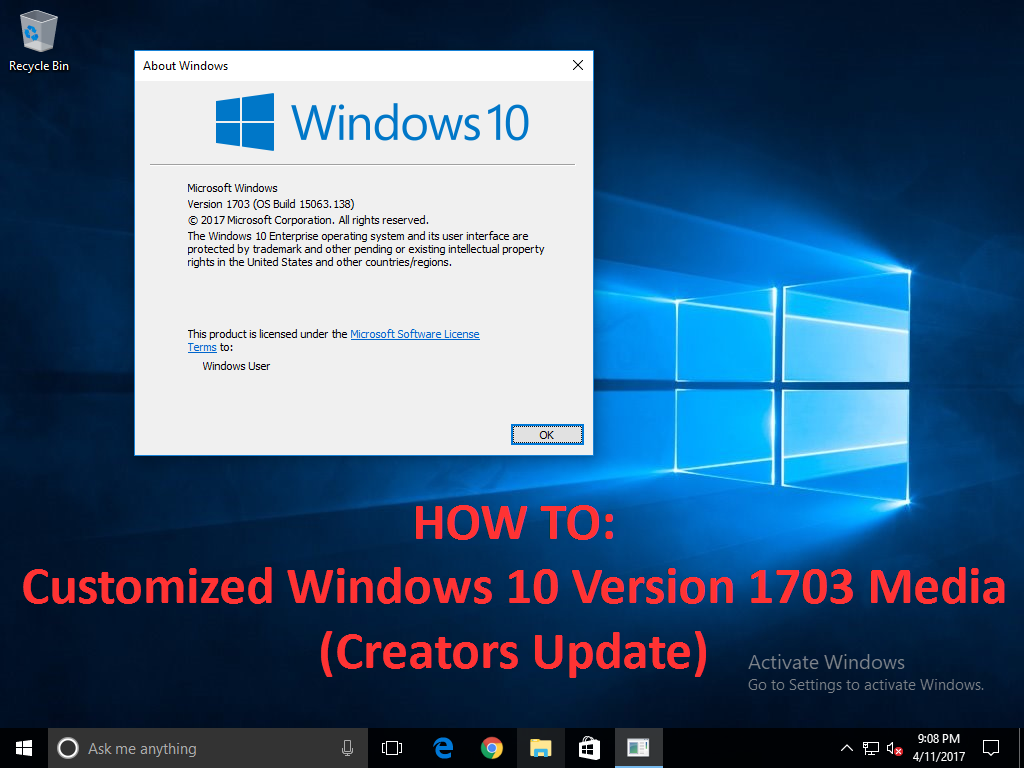This screenshot has height=768, width=1024.
Task: Click the 2017 Microsoft Corporation copyright line
Action: coord(308,220)
